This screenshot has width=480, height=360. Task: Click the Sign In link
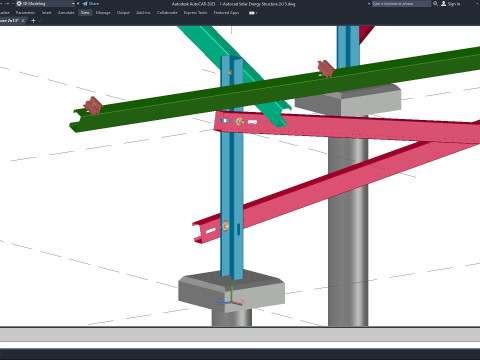(454, 4)
